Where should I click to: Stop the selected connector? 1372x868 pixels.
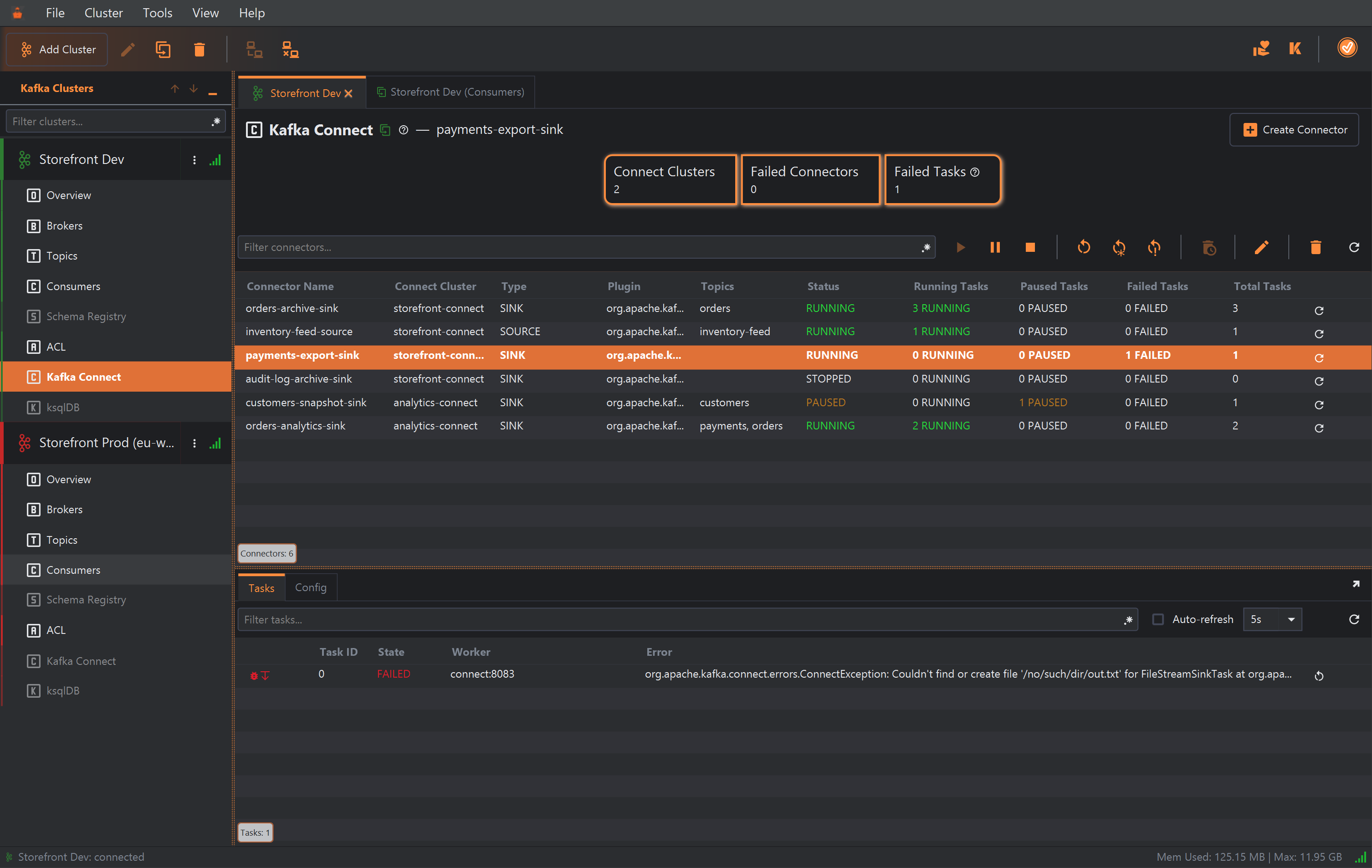(x=1030, y=247)
